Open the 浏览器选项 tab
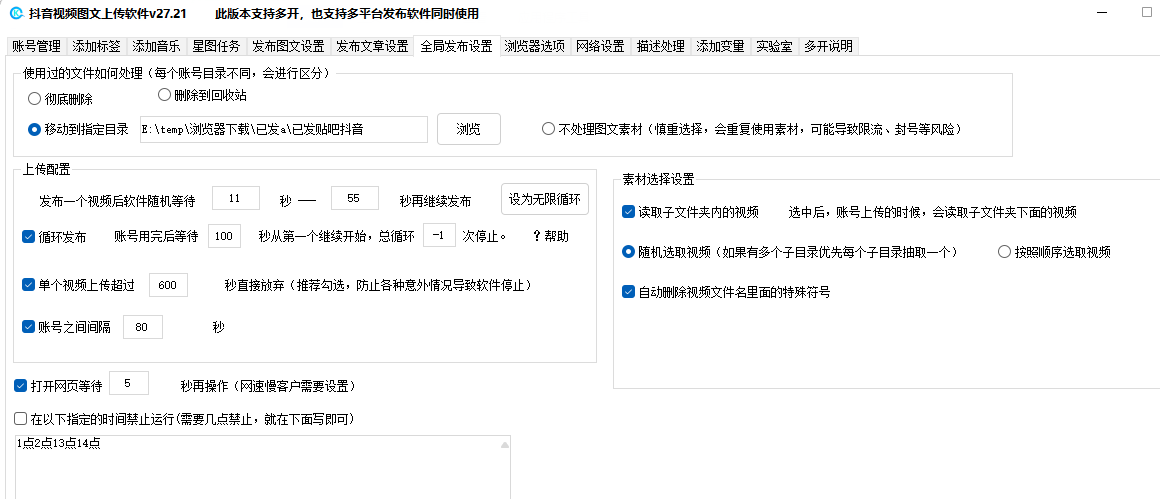1160x499 pixels. (x=535, y=46)
